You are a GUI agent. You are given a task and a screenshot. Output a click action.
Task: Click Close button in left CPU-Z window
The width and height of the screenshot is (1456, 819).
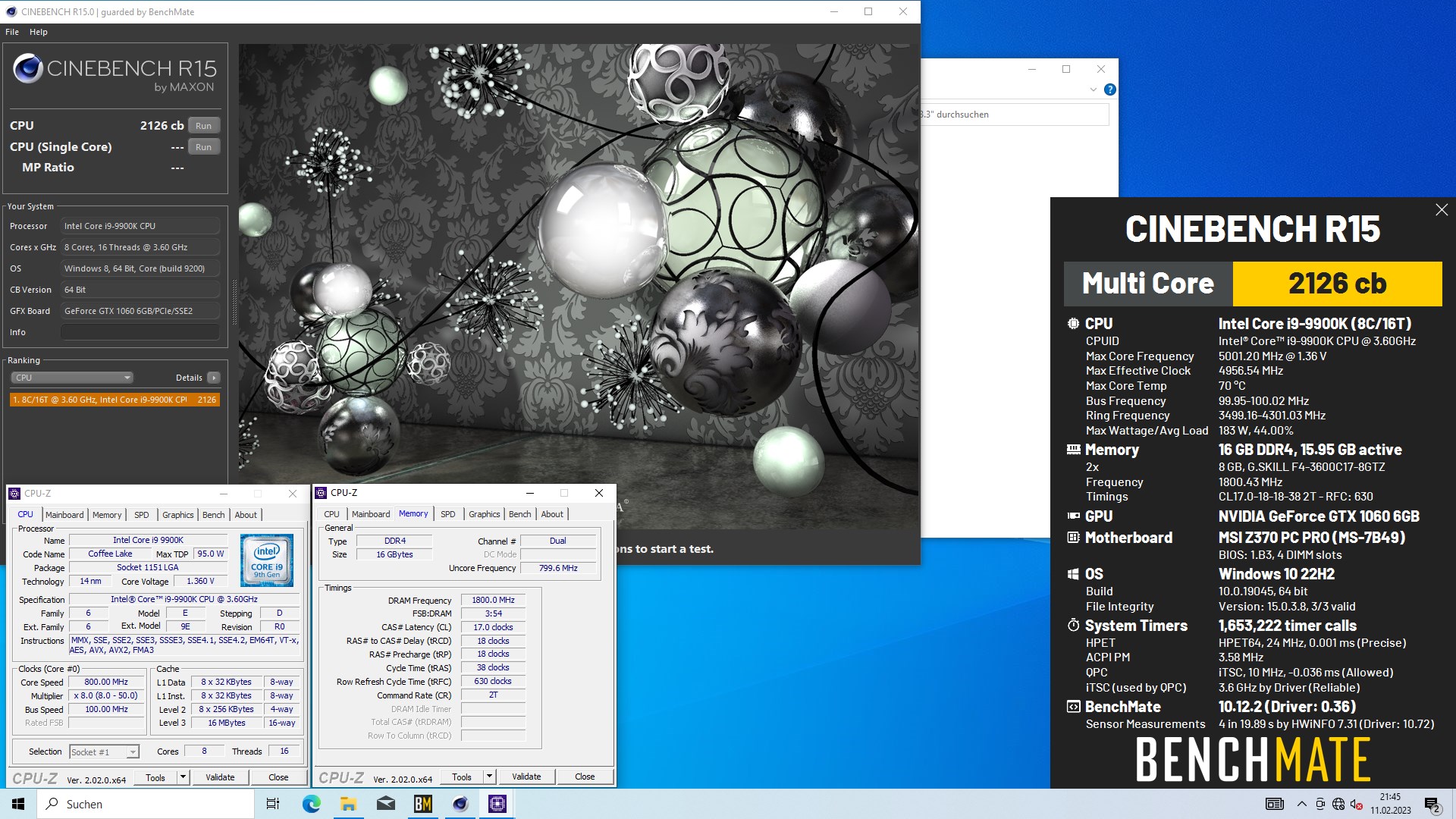(278, 777)
